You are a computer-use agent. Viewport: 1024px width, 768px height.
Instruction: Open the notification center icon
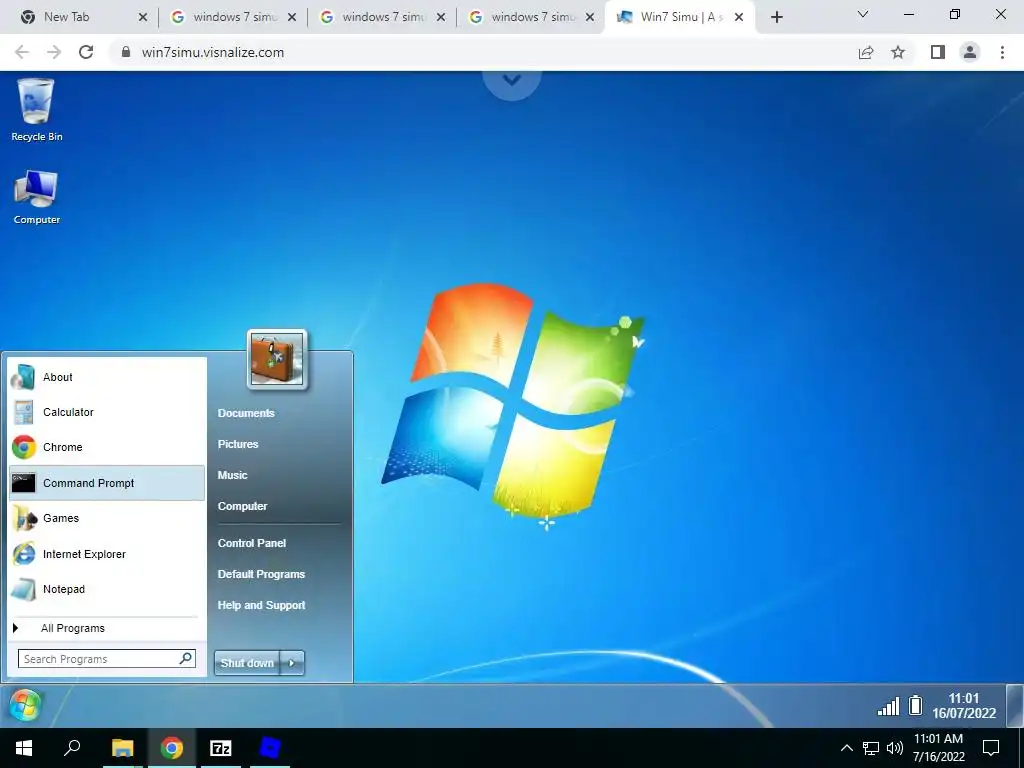(991, 748)
